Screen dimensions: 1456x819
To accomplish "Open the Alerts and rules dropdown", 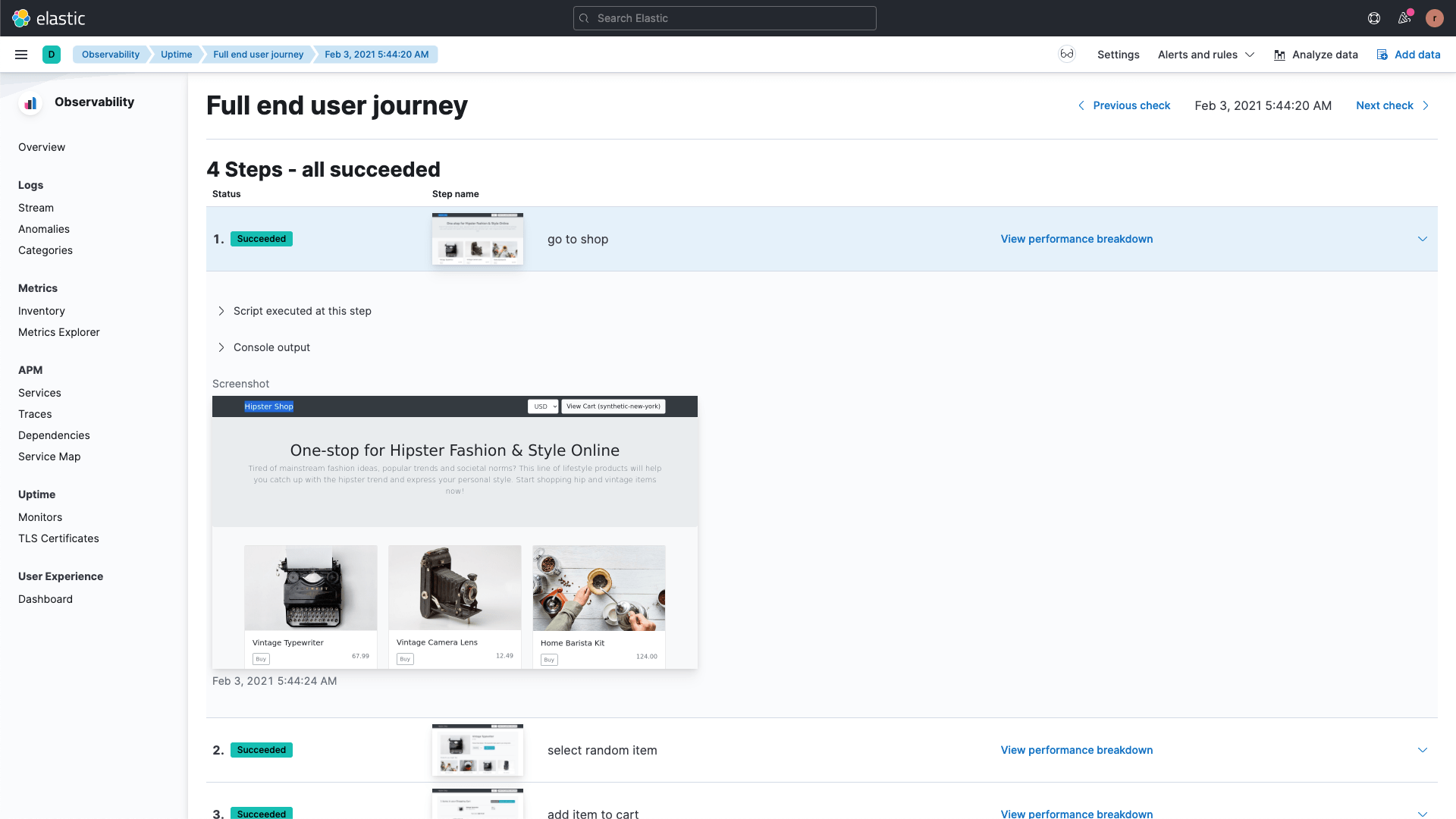I will click(1206, 55).
